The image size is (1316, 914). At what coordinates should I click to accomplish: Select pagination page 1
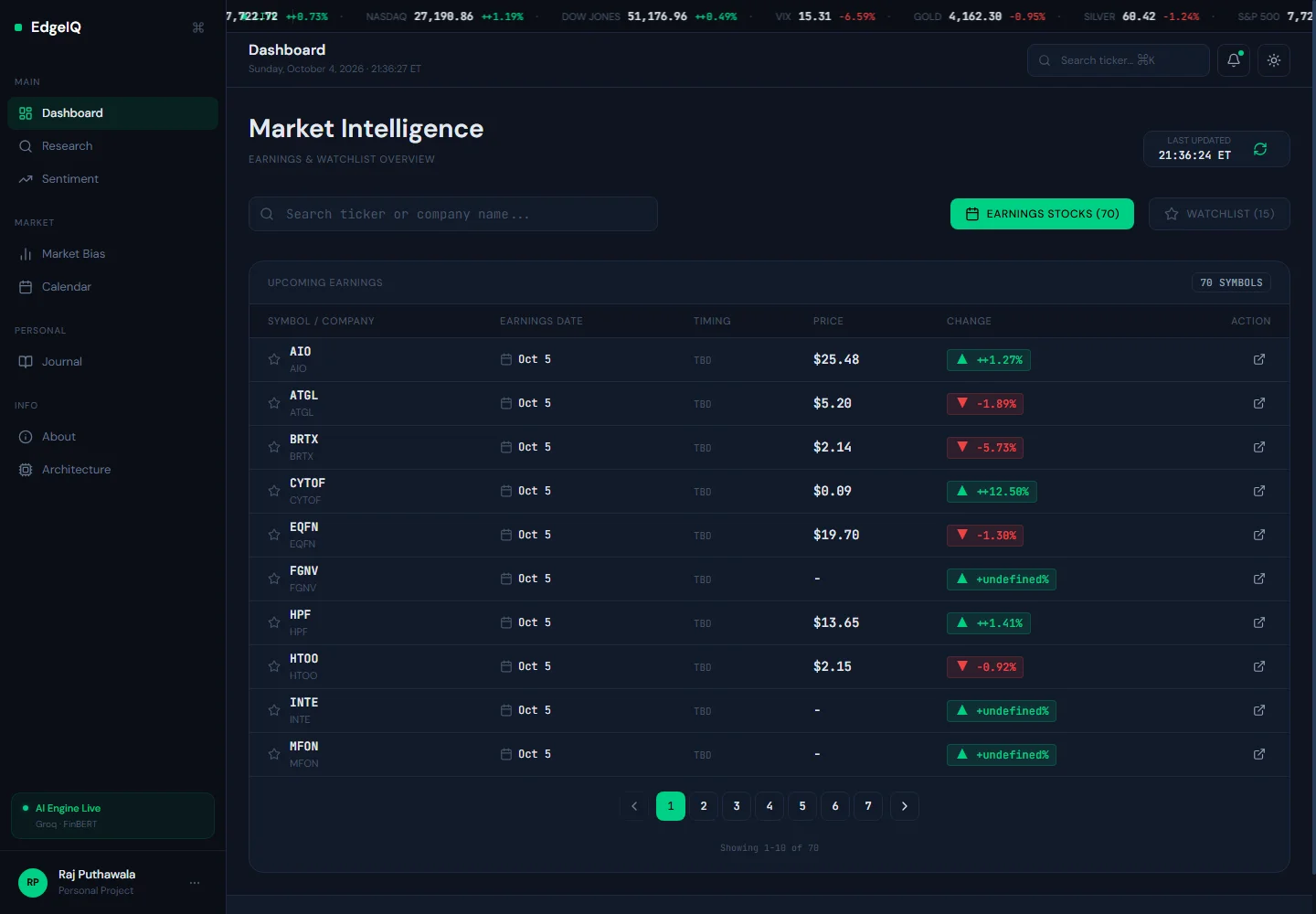click(x=671, y=806)
